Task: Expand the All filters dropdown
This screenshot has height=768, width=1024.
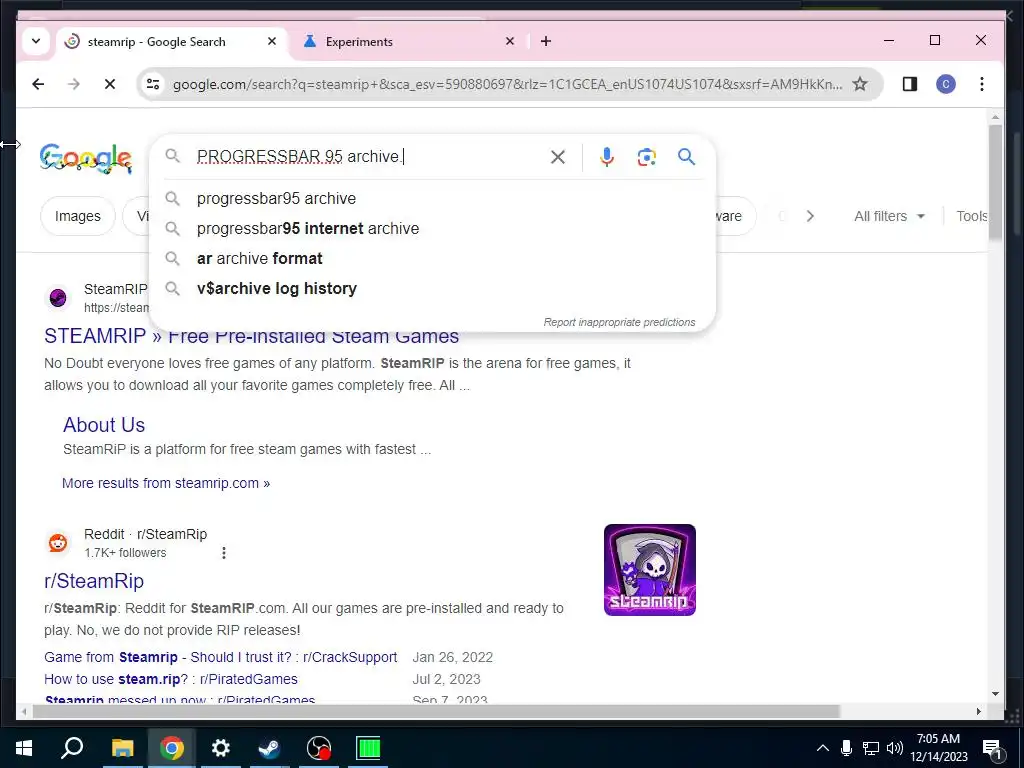Action: [x=889, y=216]
